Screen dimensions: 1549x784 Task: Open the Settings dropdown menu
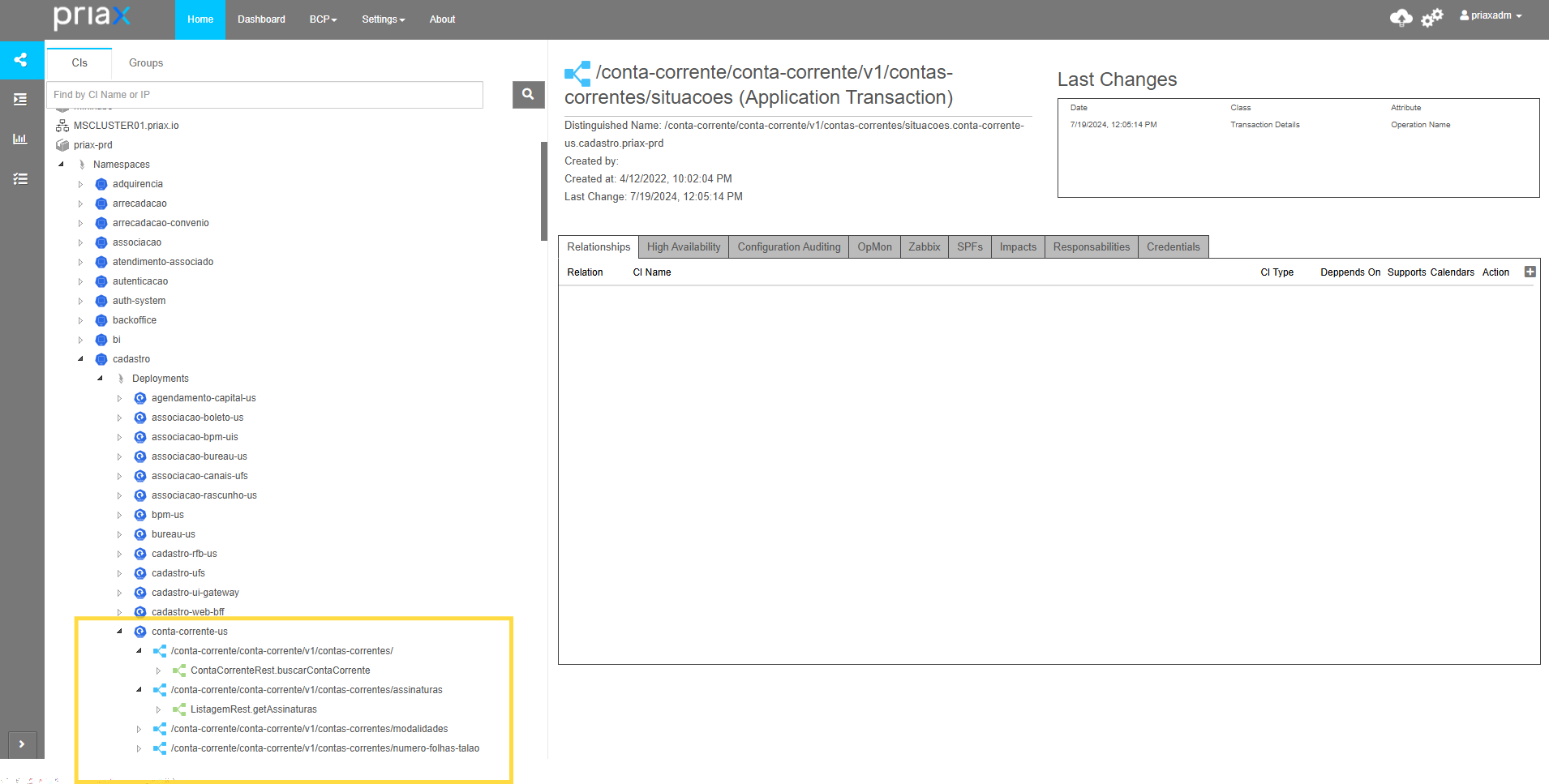click(x=383, y=19)
